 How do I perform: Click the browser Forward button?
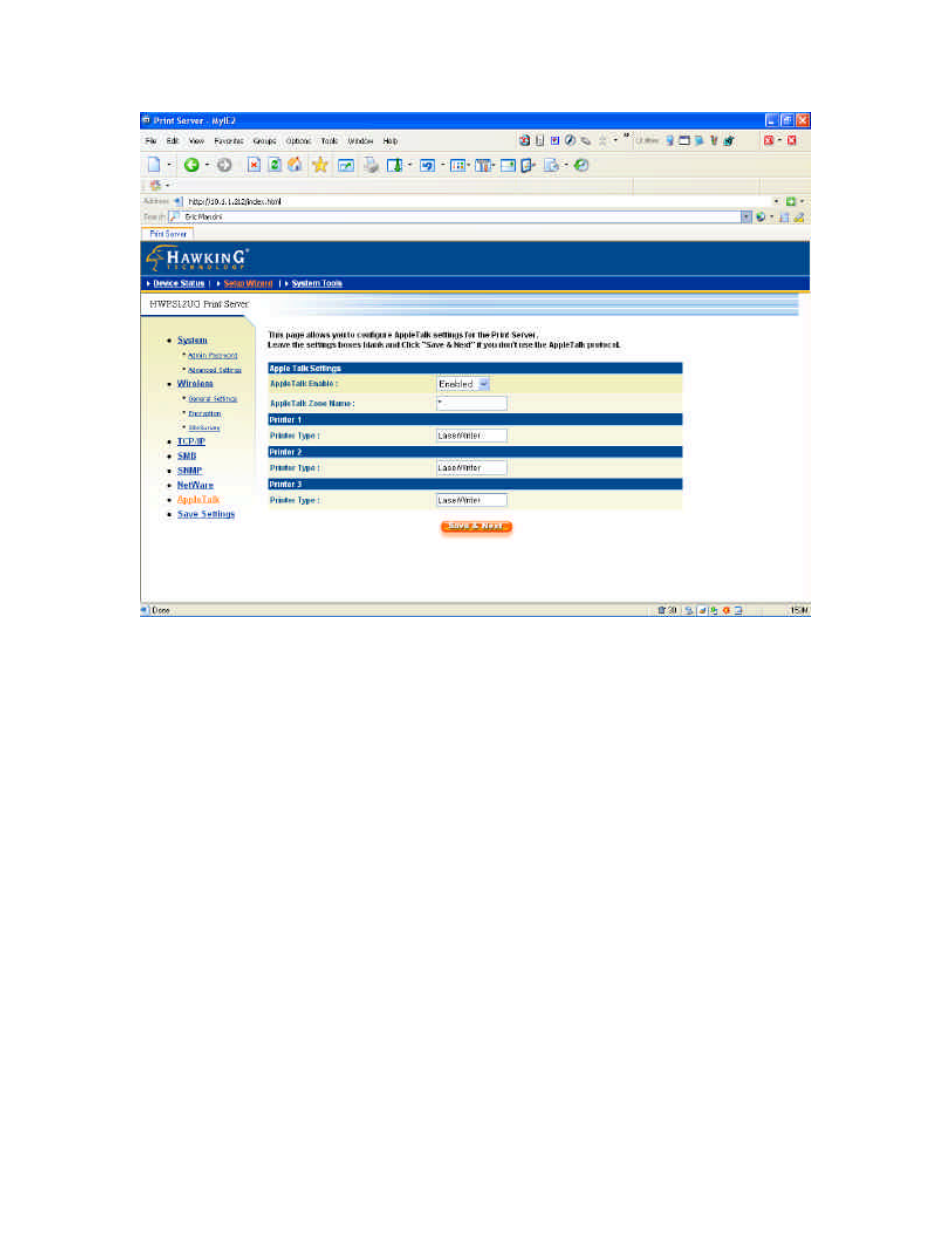[x=224, y=165]
